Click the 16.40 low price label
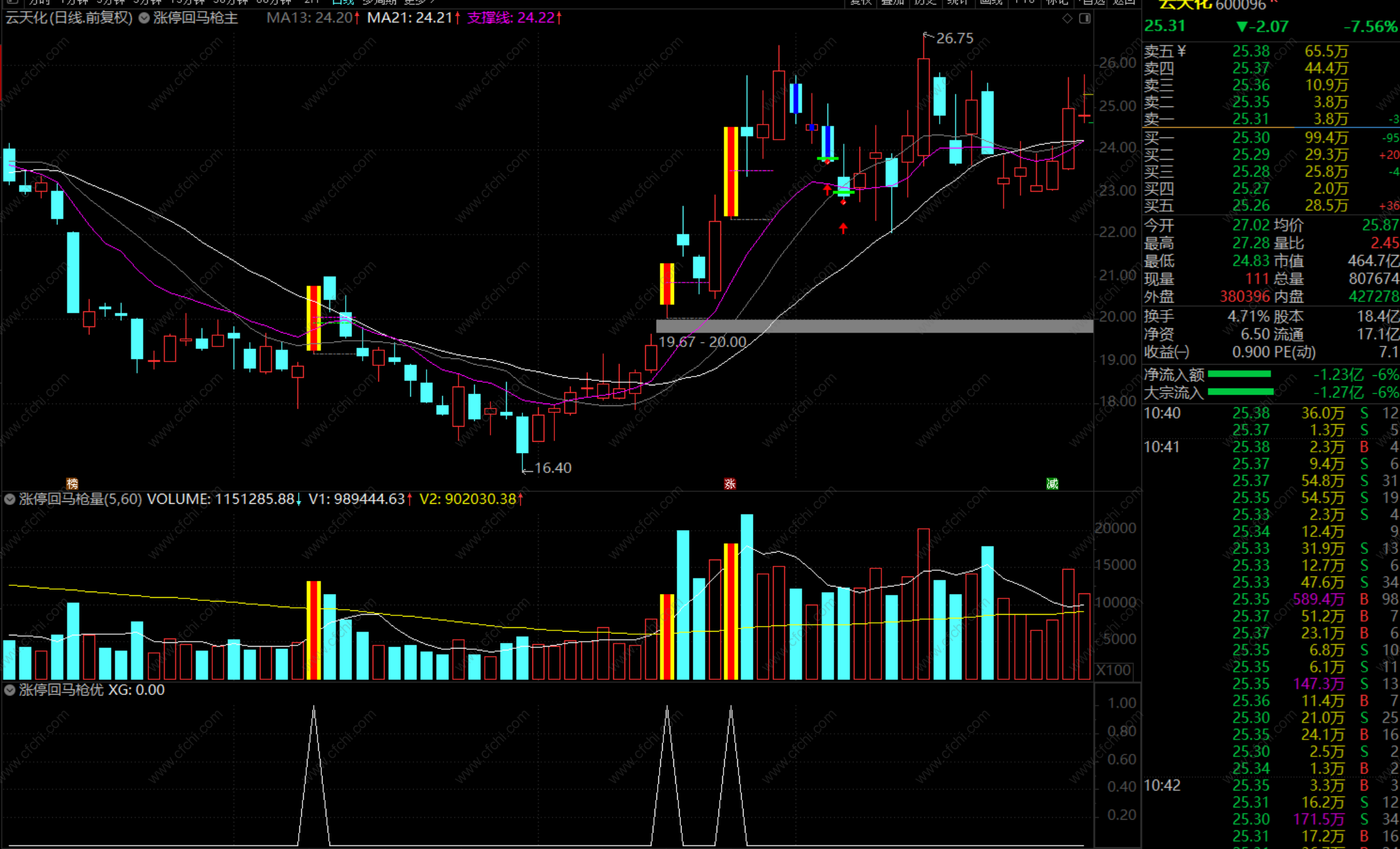1400x849 pixels. tap(552, 468)
